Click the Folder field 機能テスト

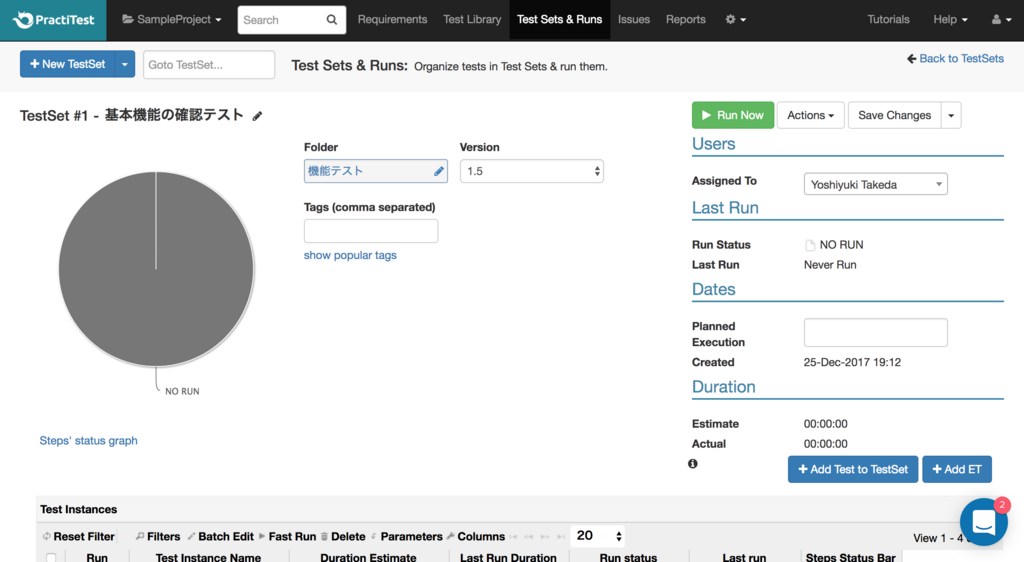(x=376, y=171)
